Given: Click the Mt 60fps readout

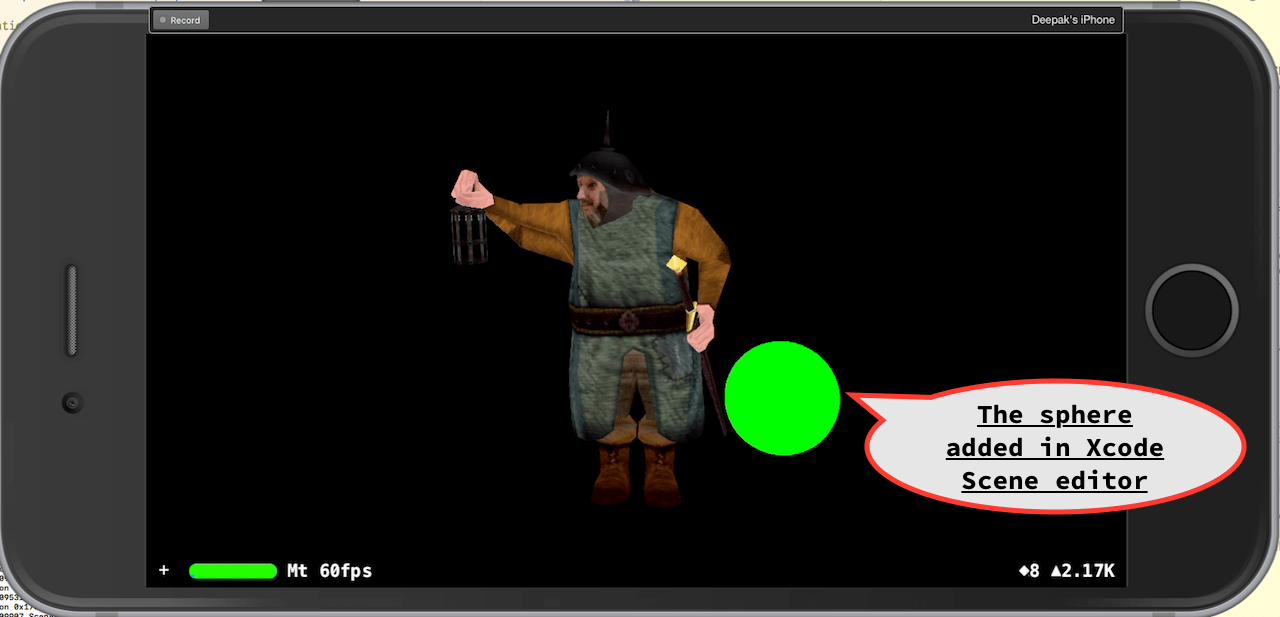Looking at the screenshot, I should 329,571.
